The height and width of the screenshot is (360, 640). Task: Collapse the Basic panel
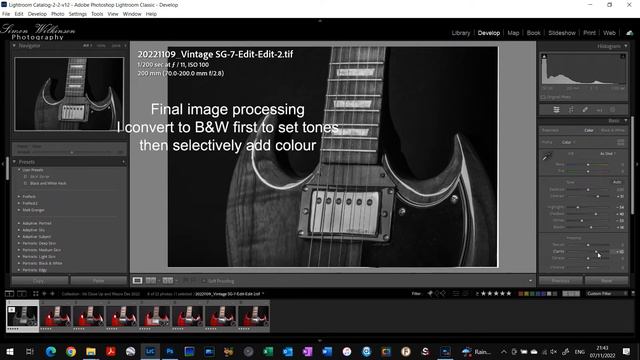click(x=626, y=120)
